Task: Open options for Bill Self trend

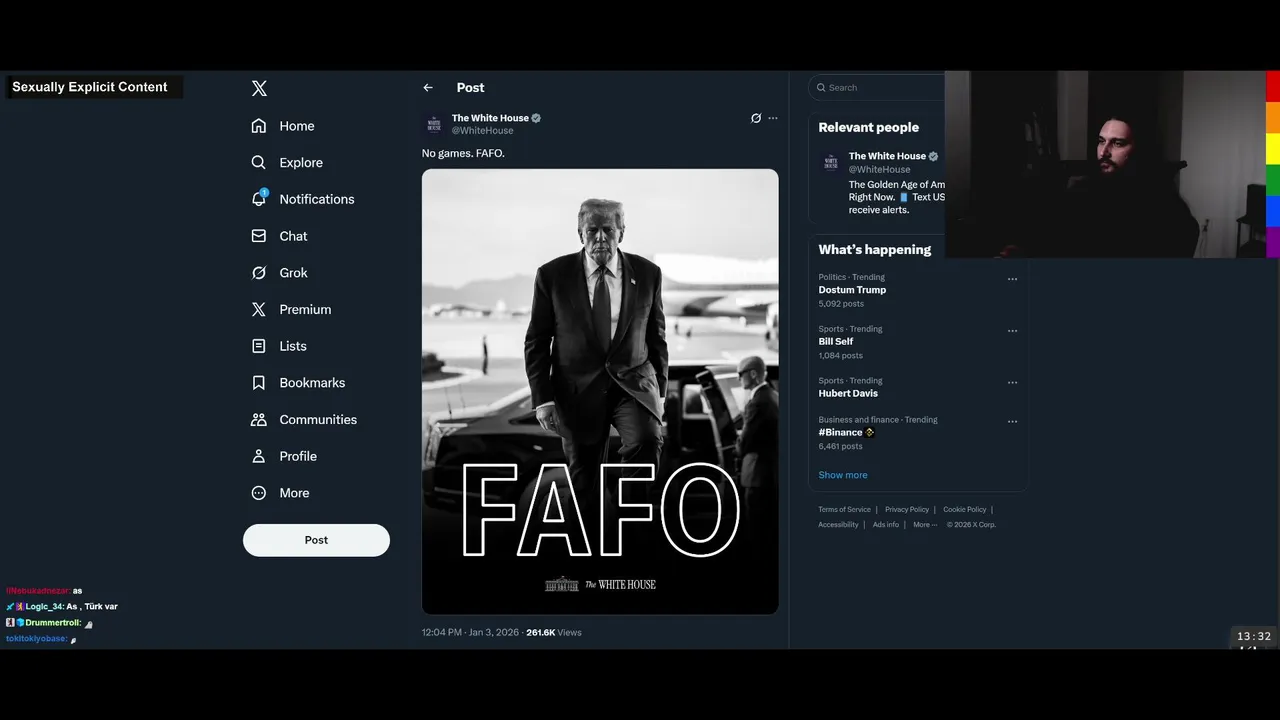Action: 1012,331
